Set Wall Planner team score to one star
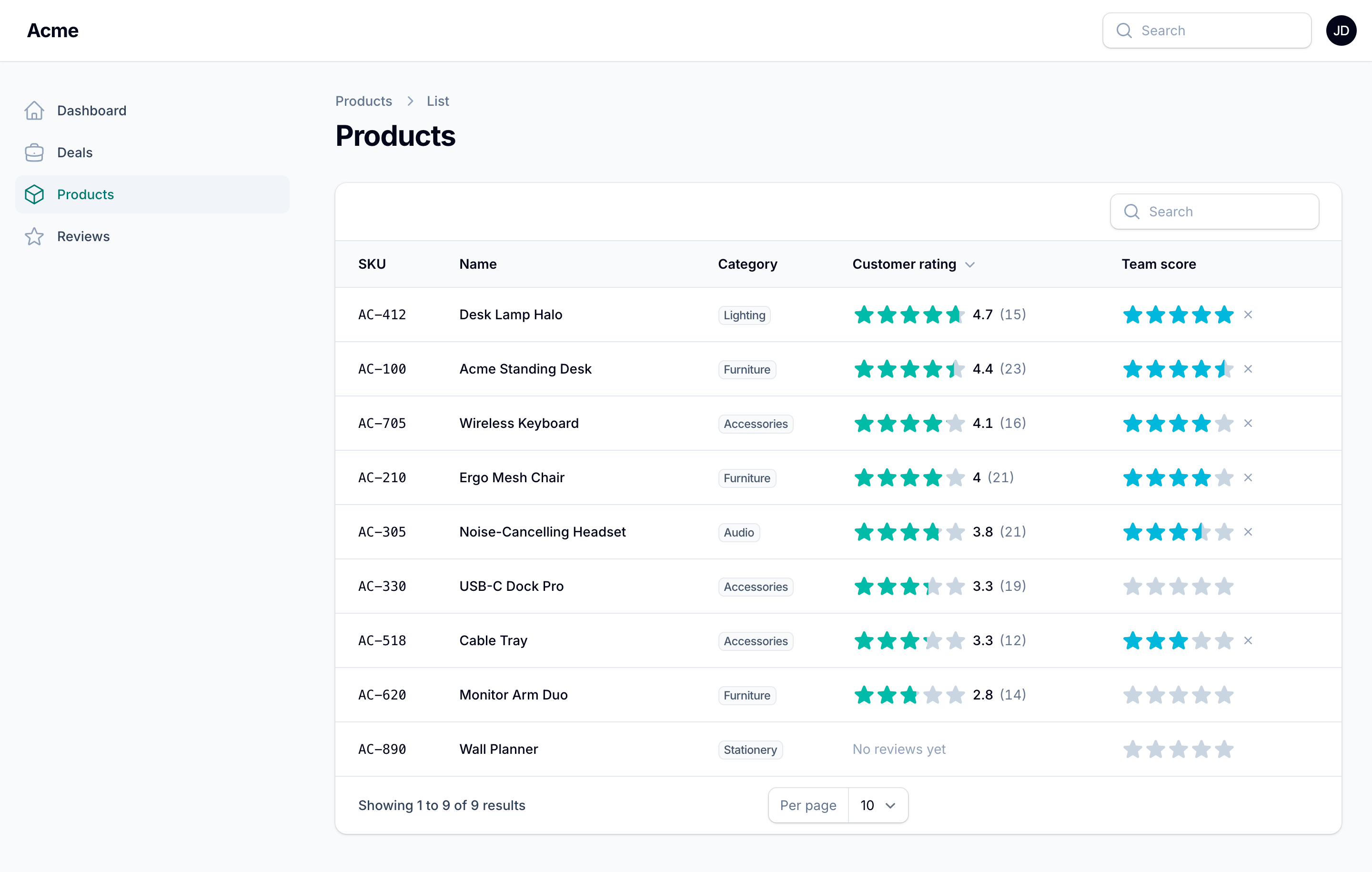 1133,749
